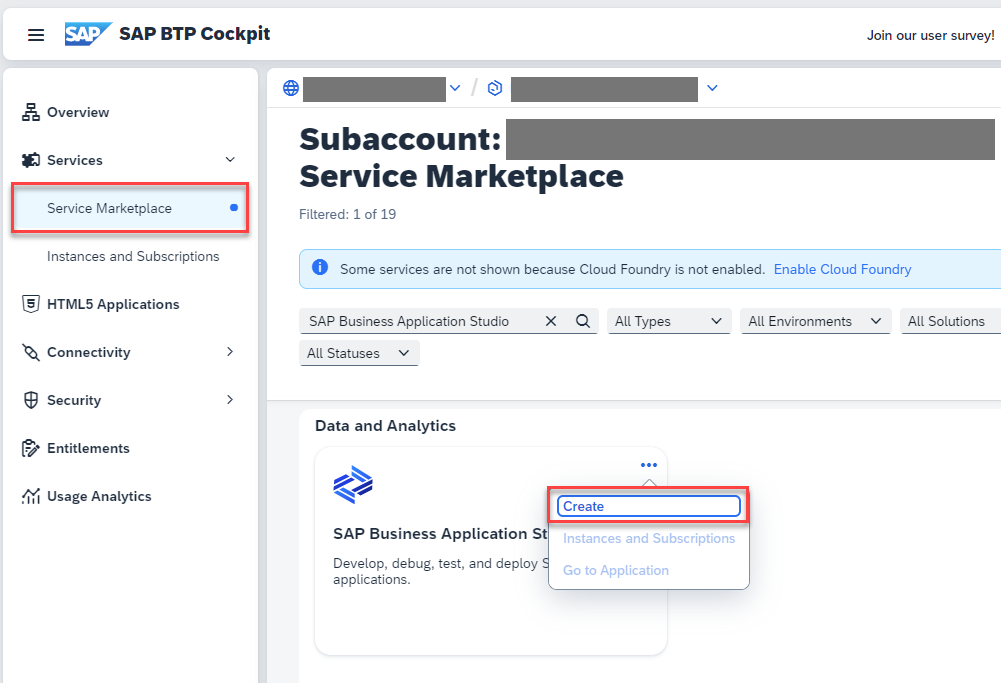Select Instances and Subscriptions in popup menu

[649, 538]
